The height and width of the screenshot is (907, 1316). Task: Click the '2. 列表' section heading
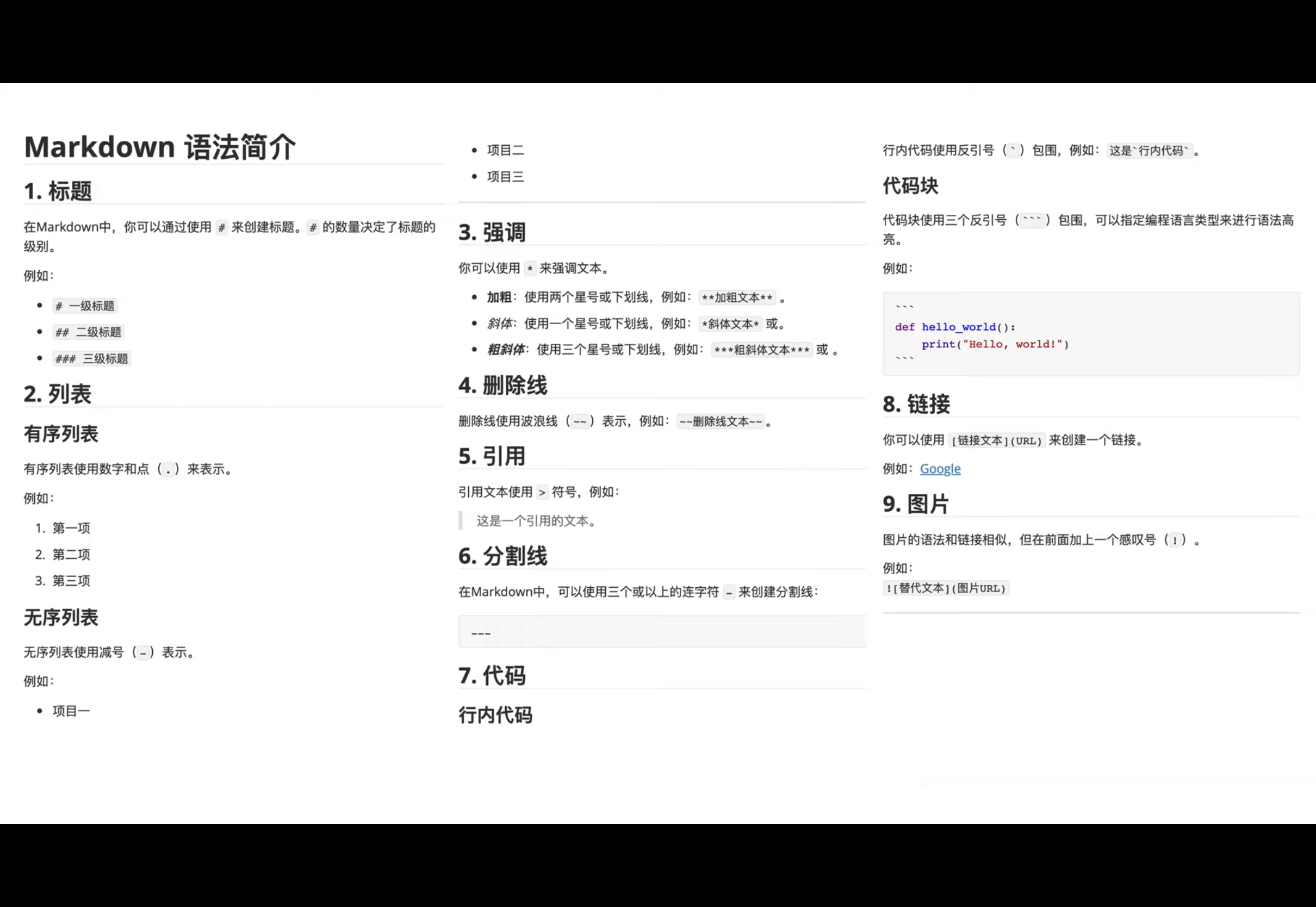[58, 394]
